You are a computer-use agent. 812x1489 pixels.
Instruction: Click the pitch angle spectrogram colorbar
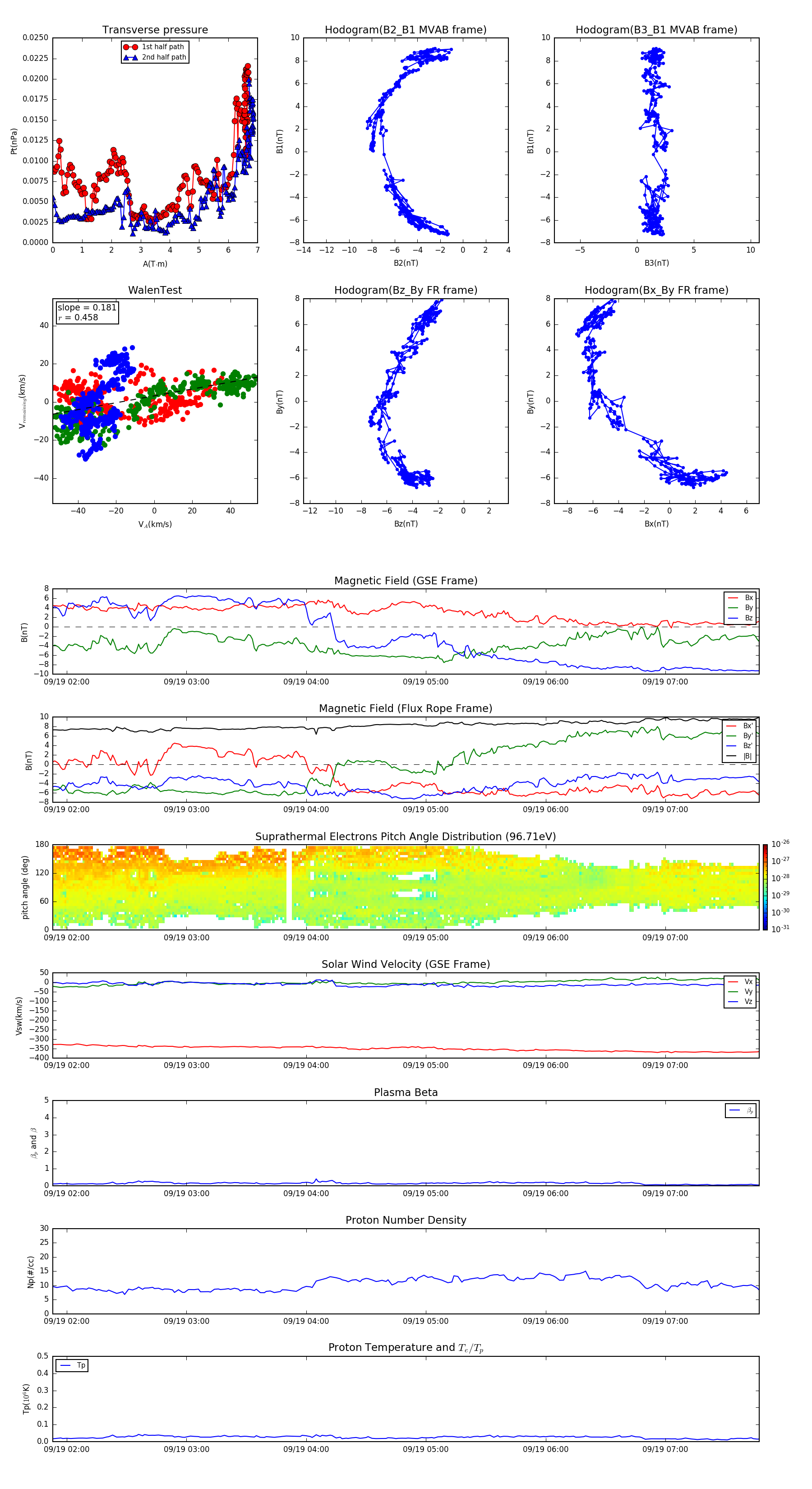pos(765,887)
